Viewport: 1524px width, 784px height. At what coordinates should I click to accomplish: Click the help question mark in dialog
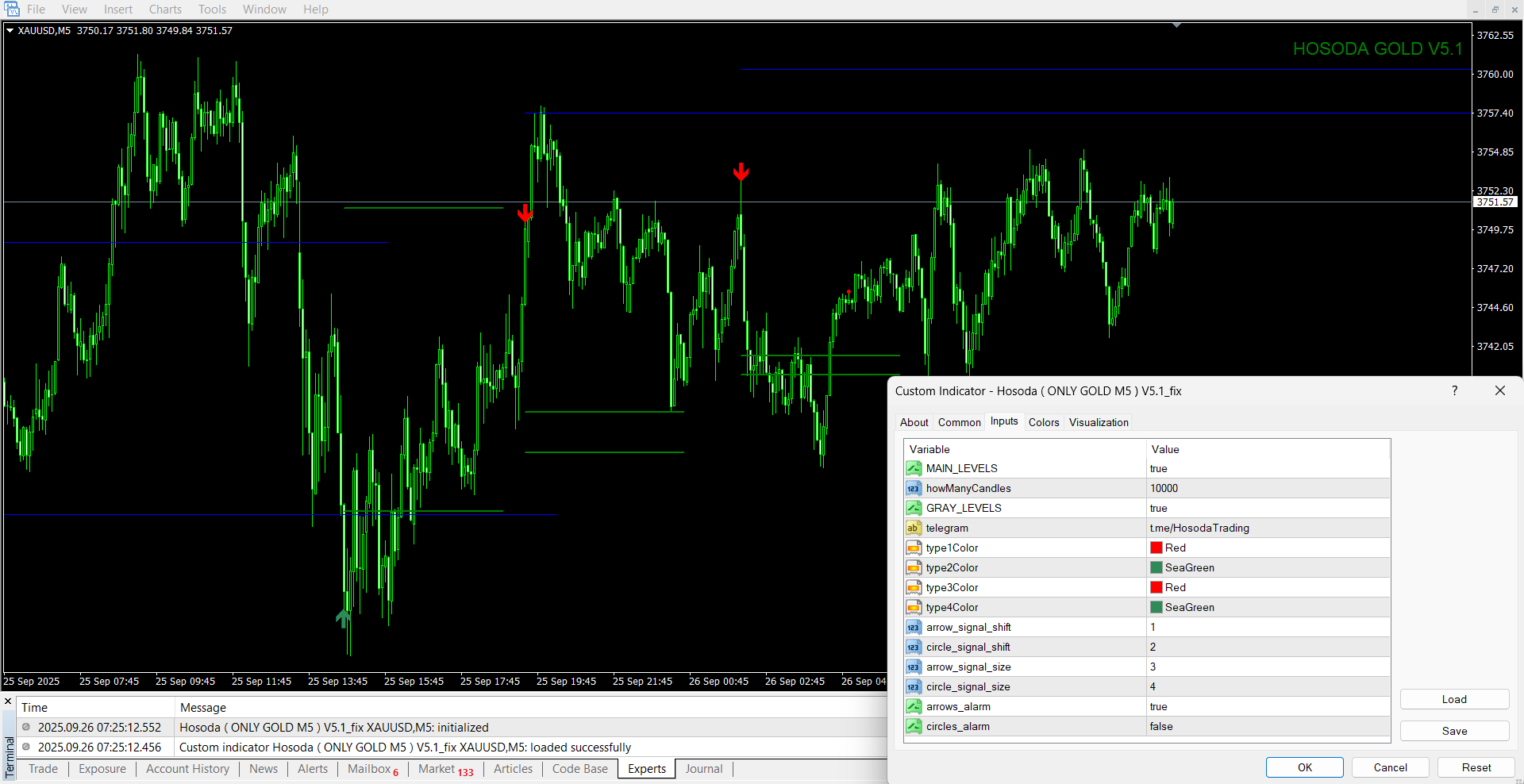click(1454, 390)
